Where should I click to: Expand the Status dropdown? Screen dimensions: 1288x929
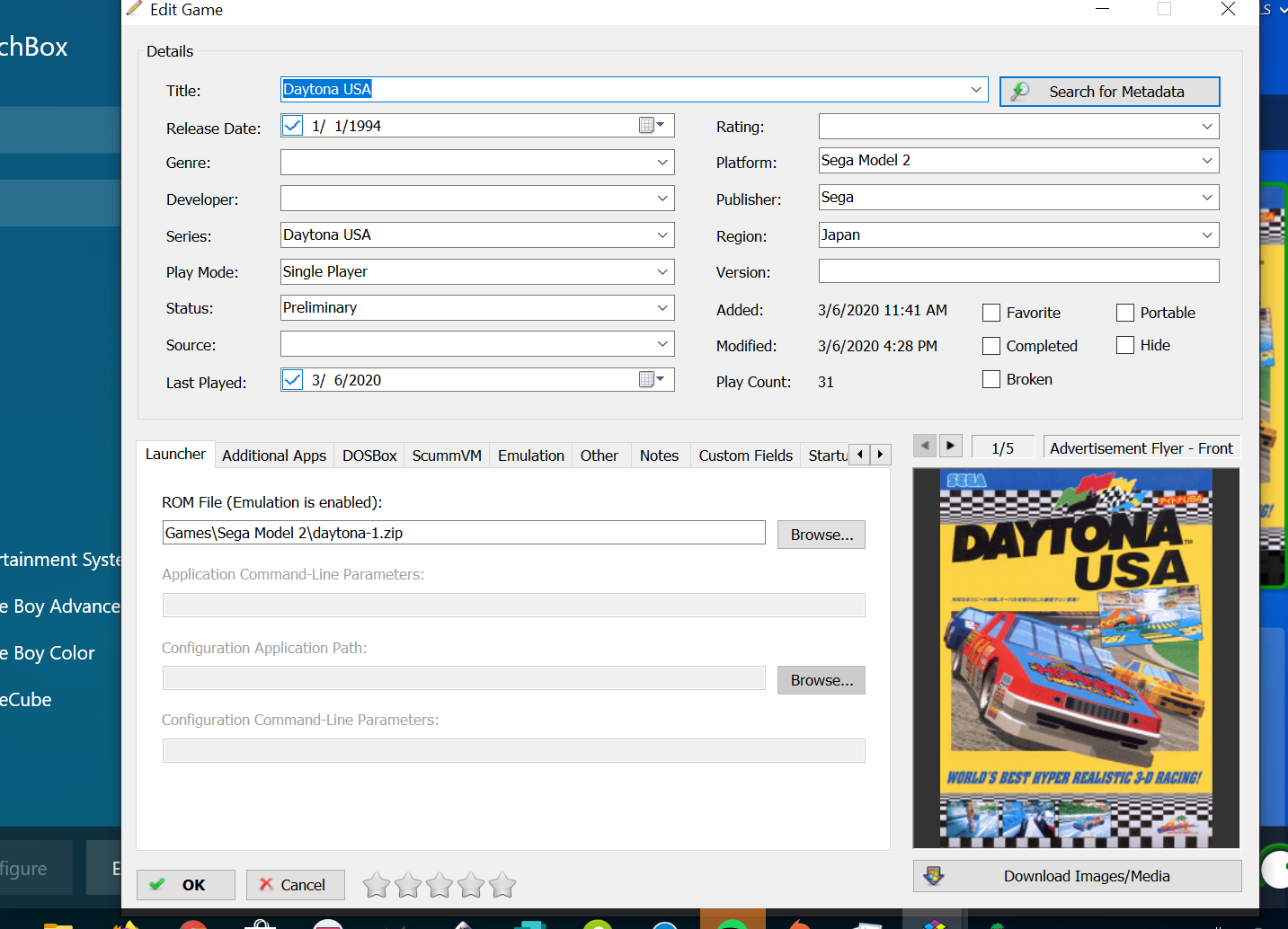[662, 308]
